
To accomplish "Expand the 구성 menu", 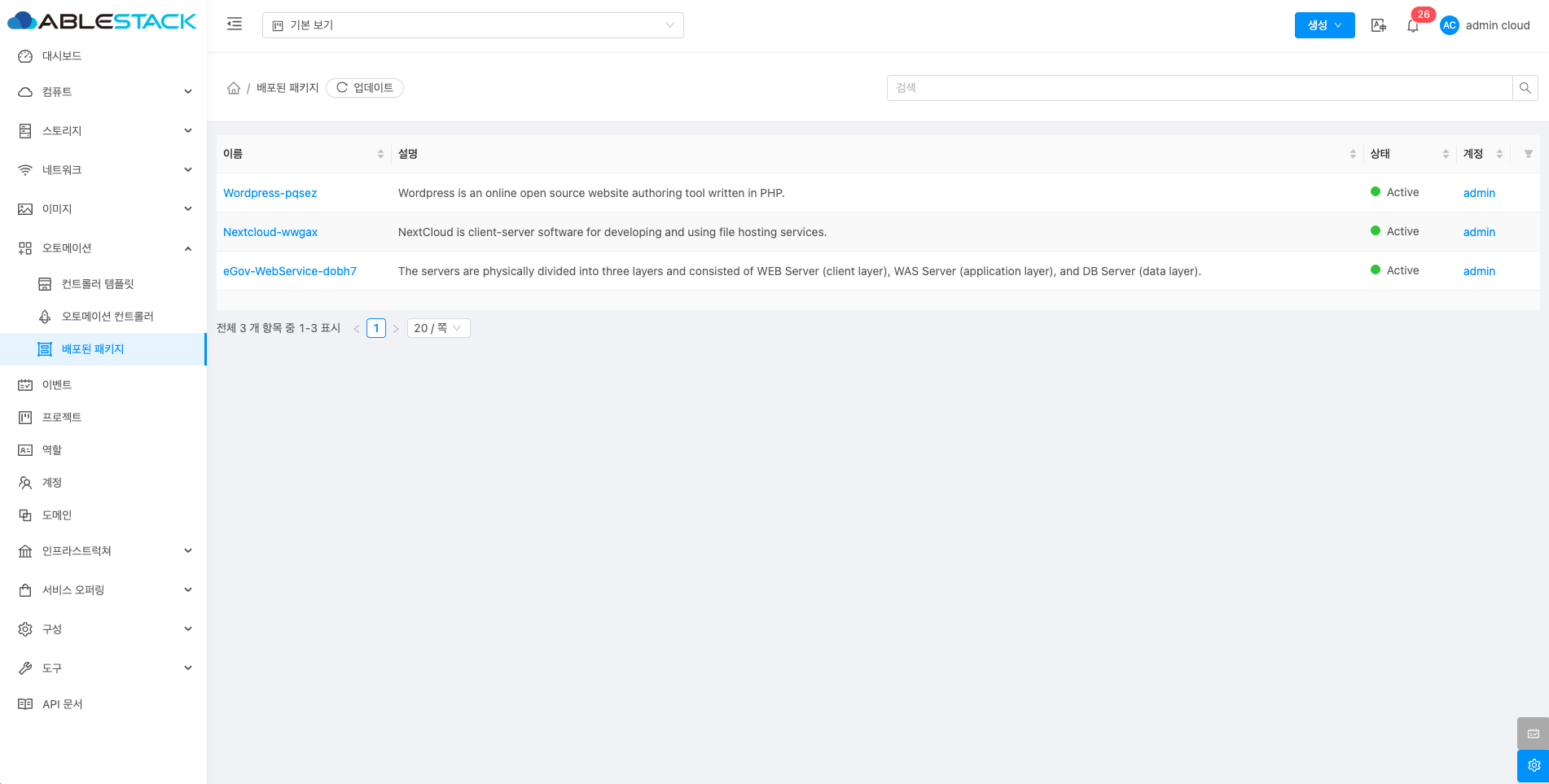I will click(103, 629).
